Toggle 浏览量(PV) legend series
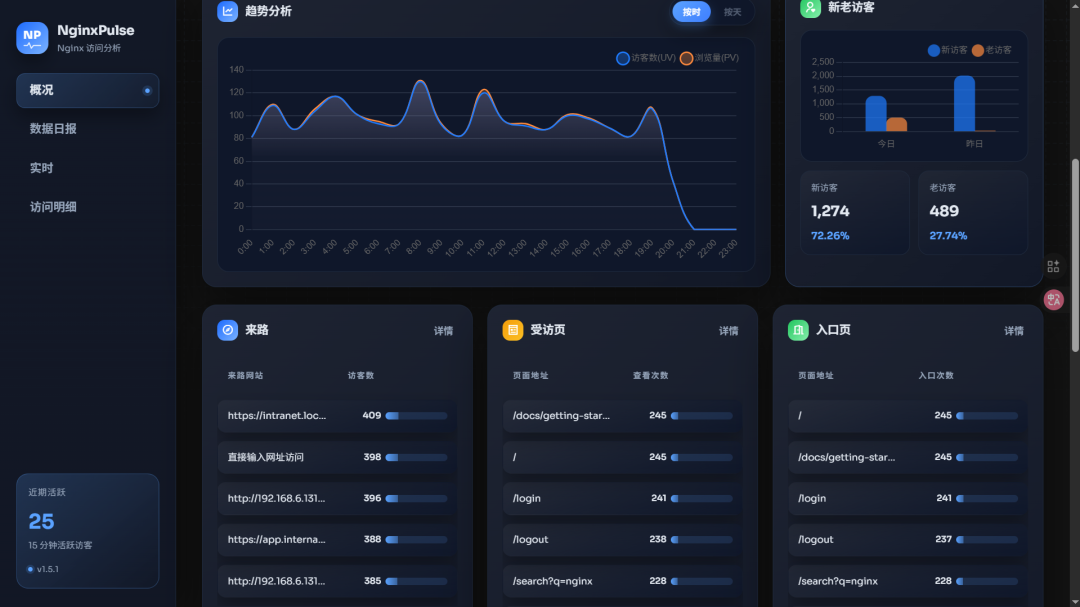 tap(709, 58)
